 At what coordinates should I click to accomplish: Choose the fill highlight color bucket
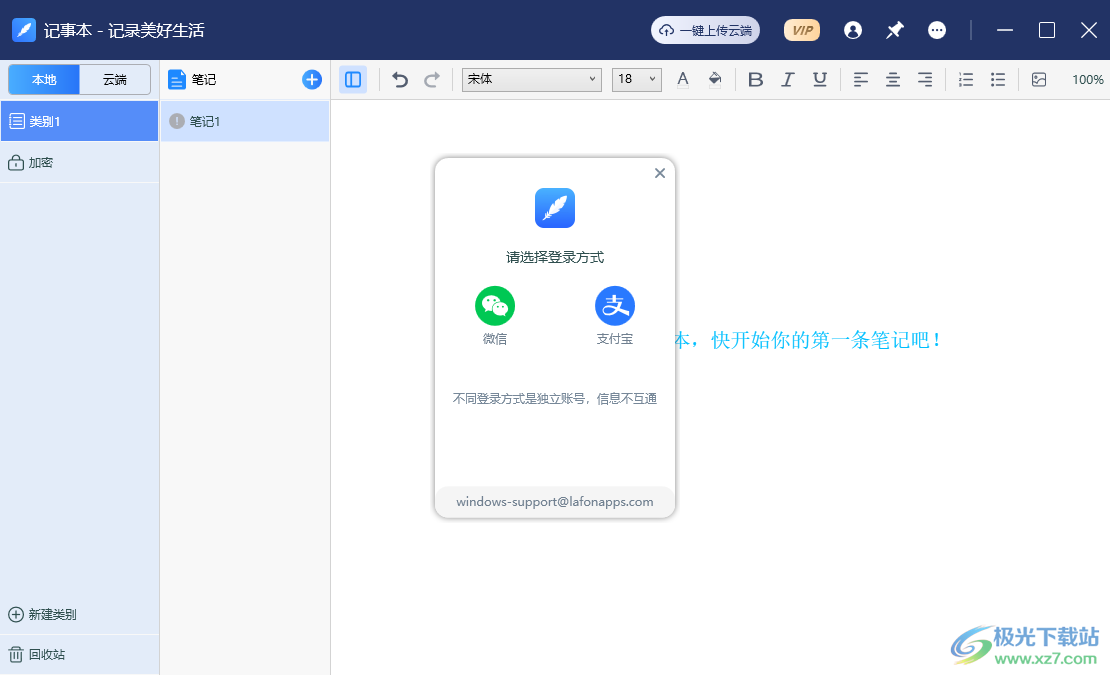point(715,79)
